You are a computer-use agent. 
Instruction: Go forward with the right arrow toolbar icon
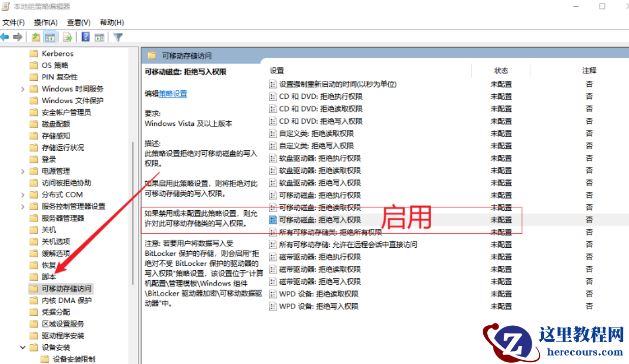pos(18,37)
